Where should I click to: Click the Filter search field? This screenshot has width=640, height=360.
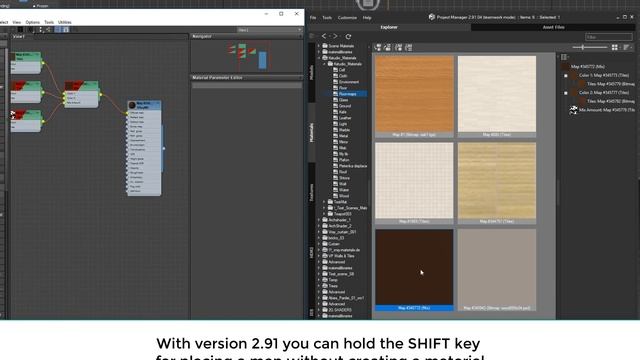point(609,37)
